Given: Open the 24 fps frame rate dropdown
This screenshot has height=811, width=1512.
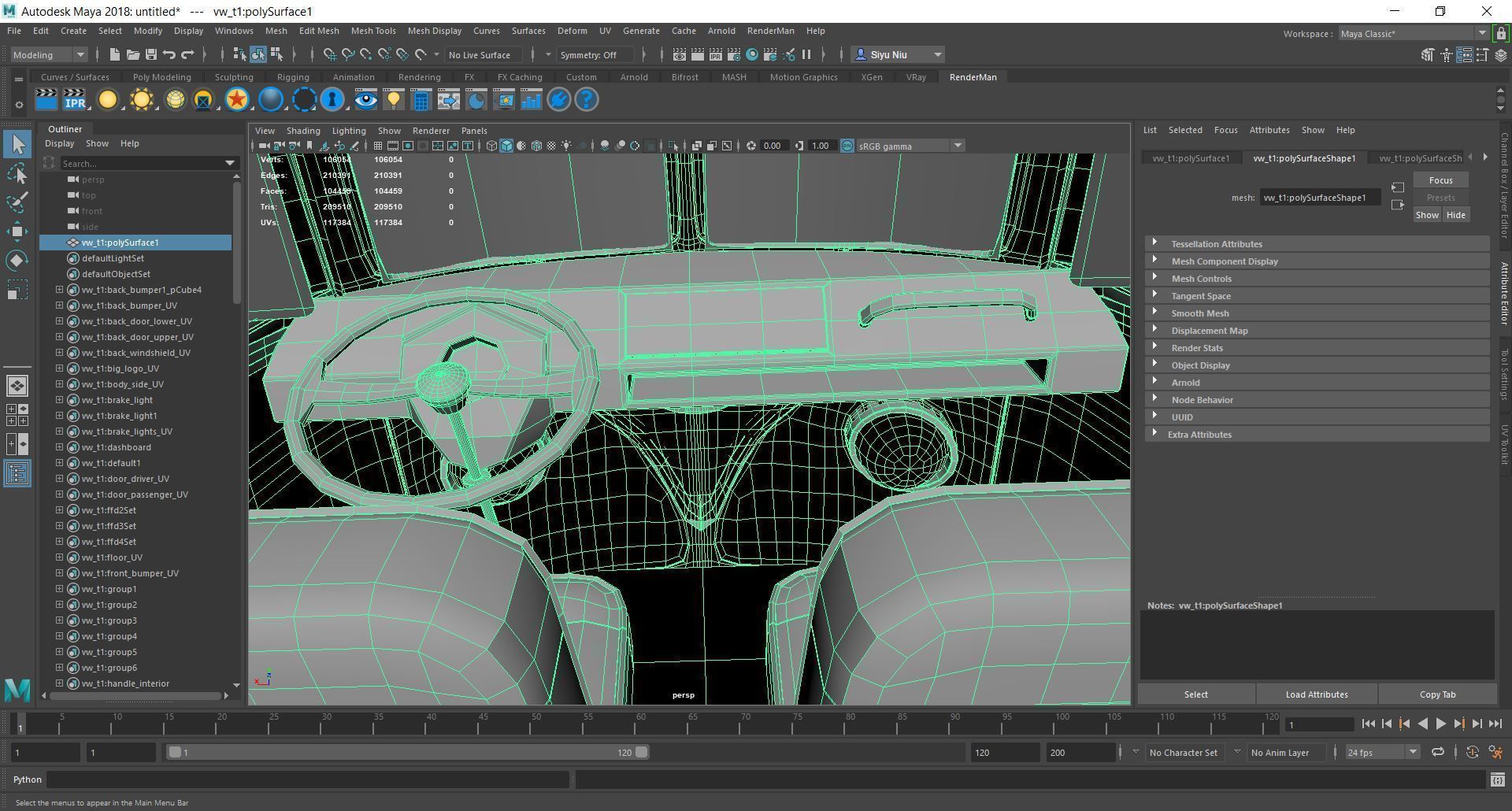Looking at the screenshot, I should click(x=1382, y=753).
